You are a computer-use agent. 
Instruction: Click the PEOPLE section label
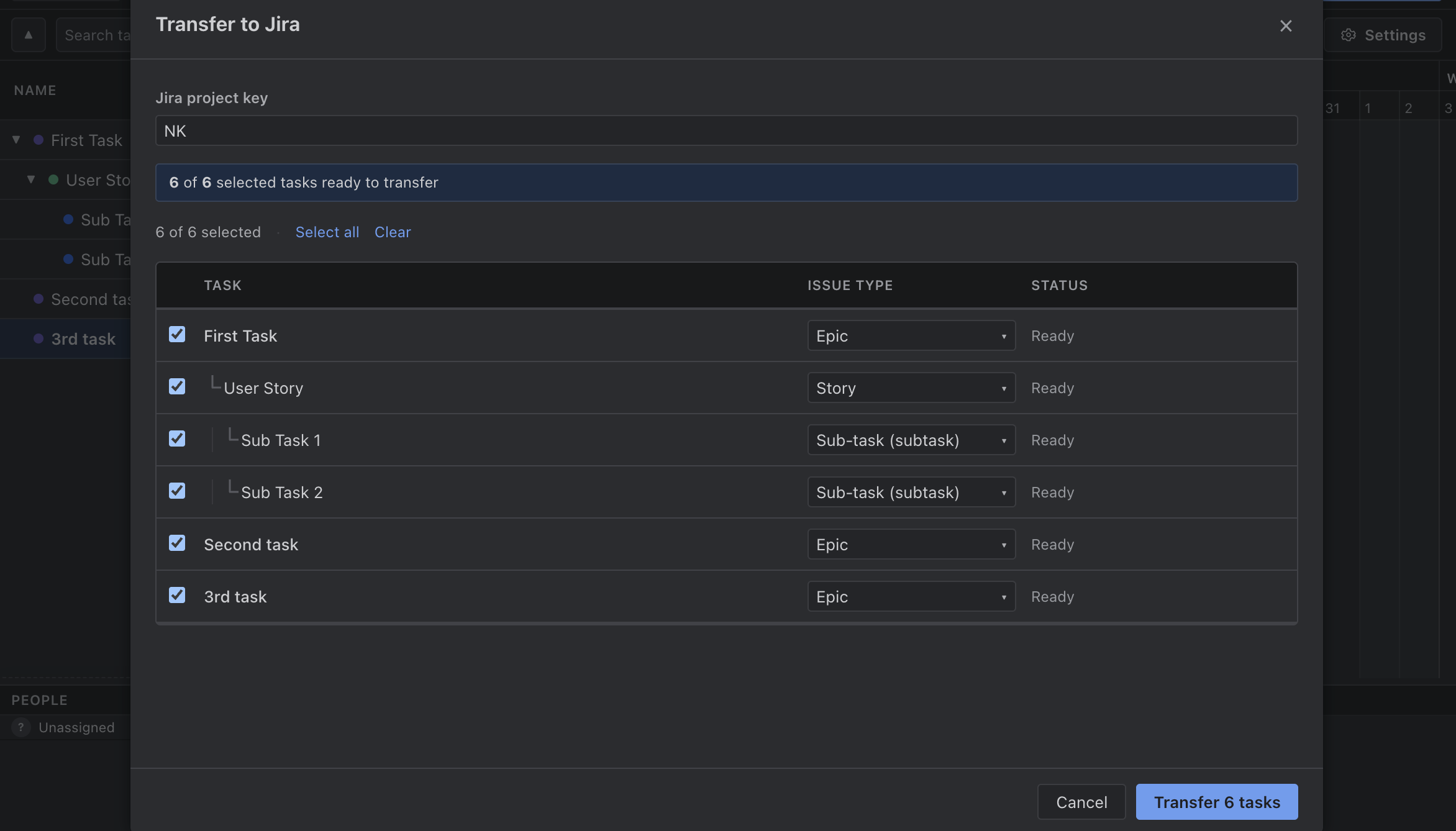pyautogui.click(x=40, y=701)
